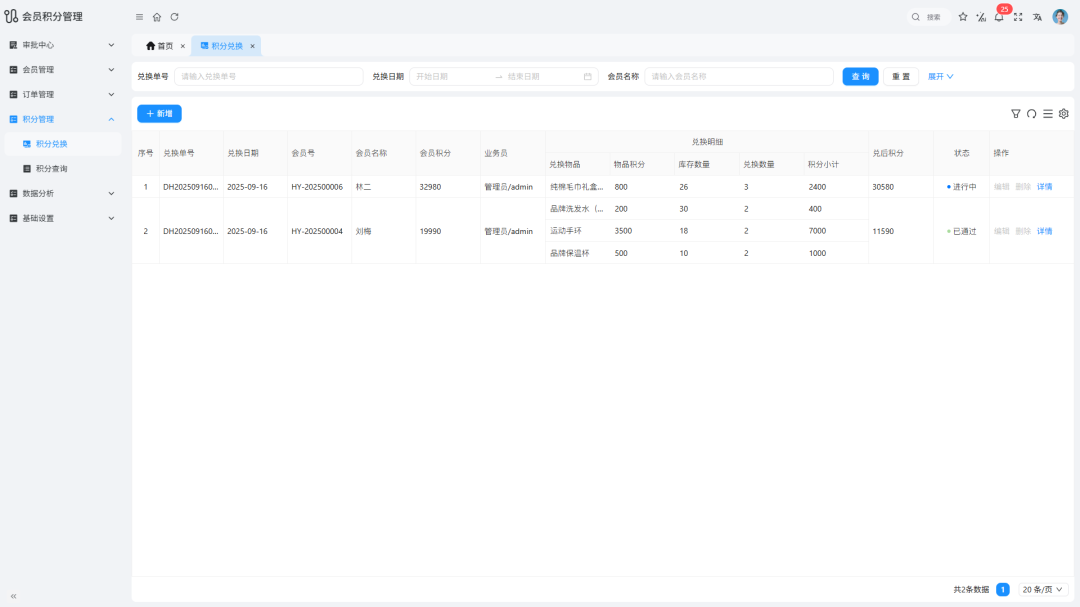The image size is (1080, 607).
Task: Open table column settings gear icon
Action: [1063, 114]
